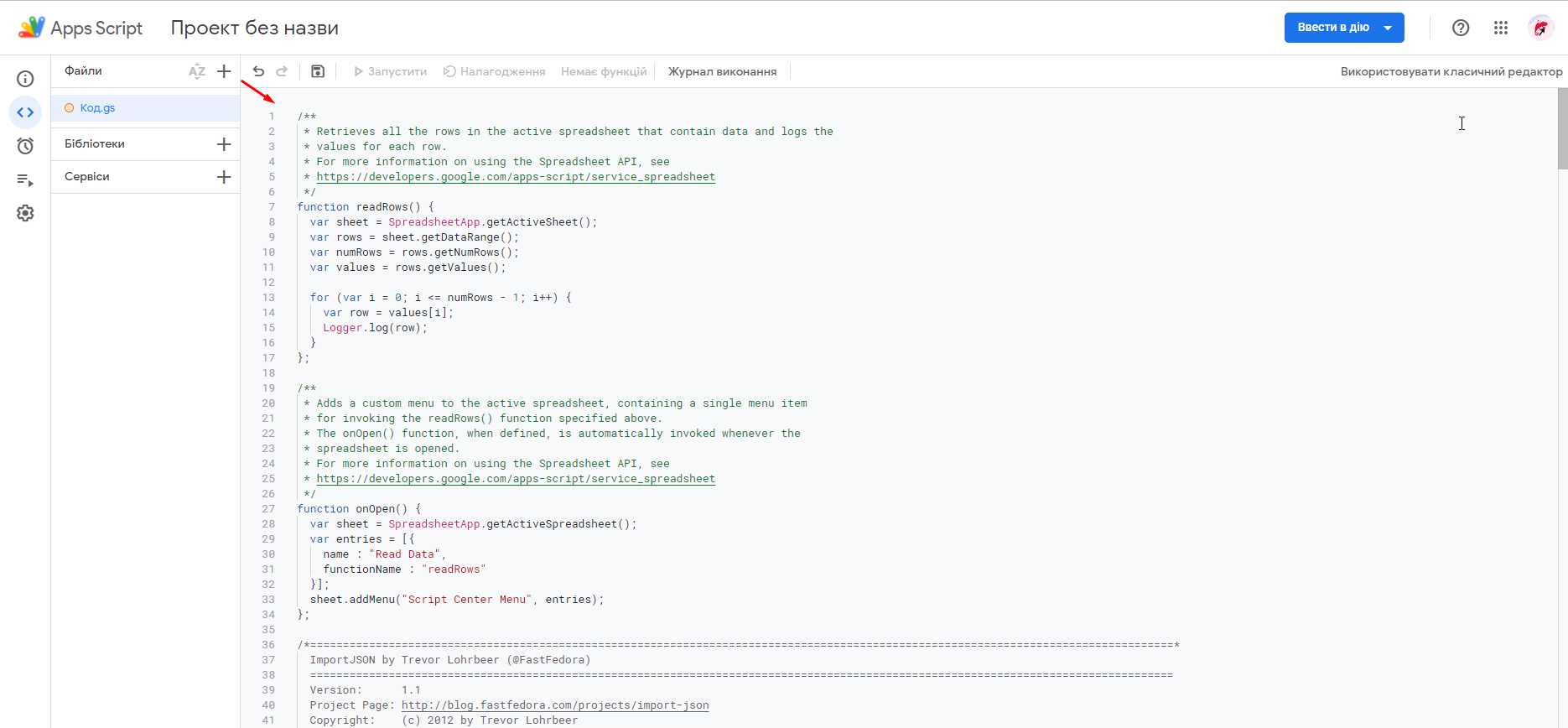Open the Executions list icon in sidebar
Screen dimensions: 1568x728
[x=25, y=179]
